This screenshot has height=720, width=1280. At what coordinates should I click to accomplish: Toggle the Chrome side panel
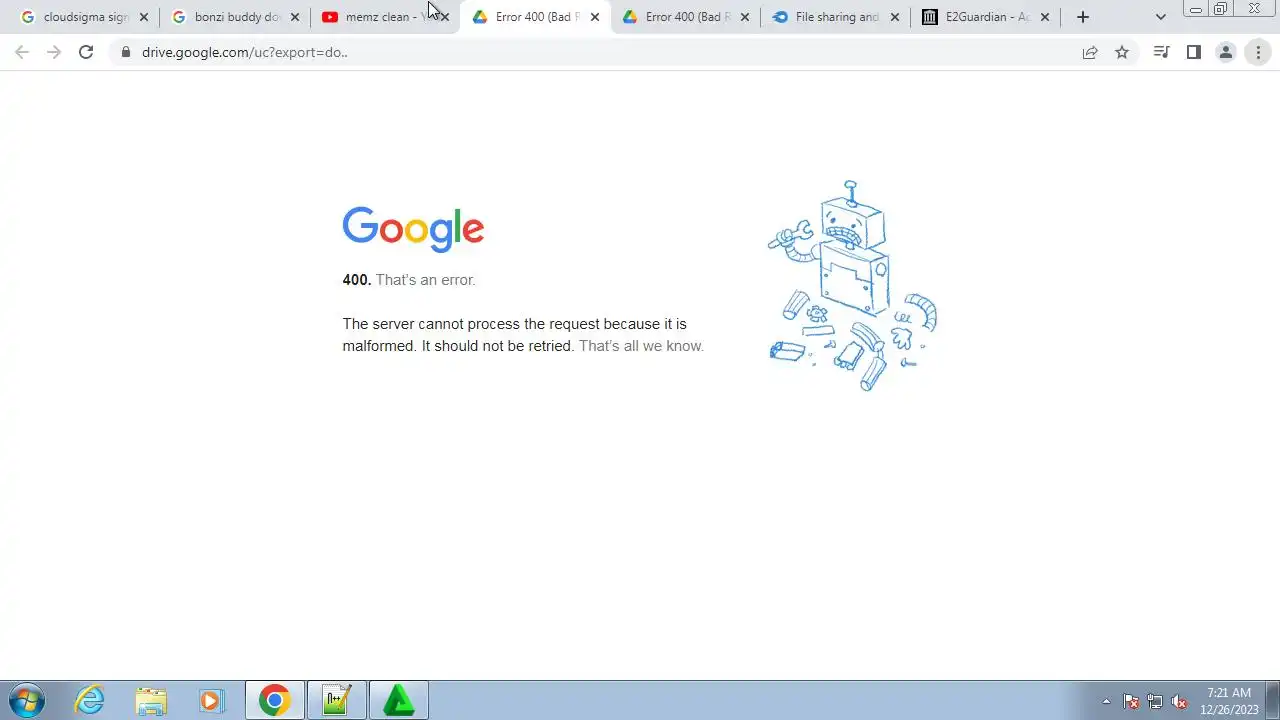tap(1193, 52)
